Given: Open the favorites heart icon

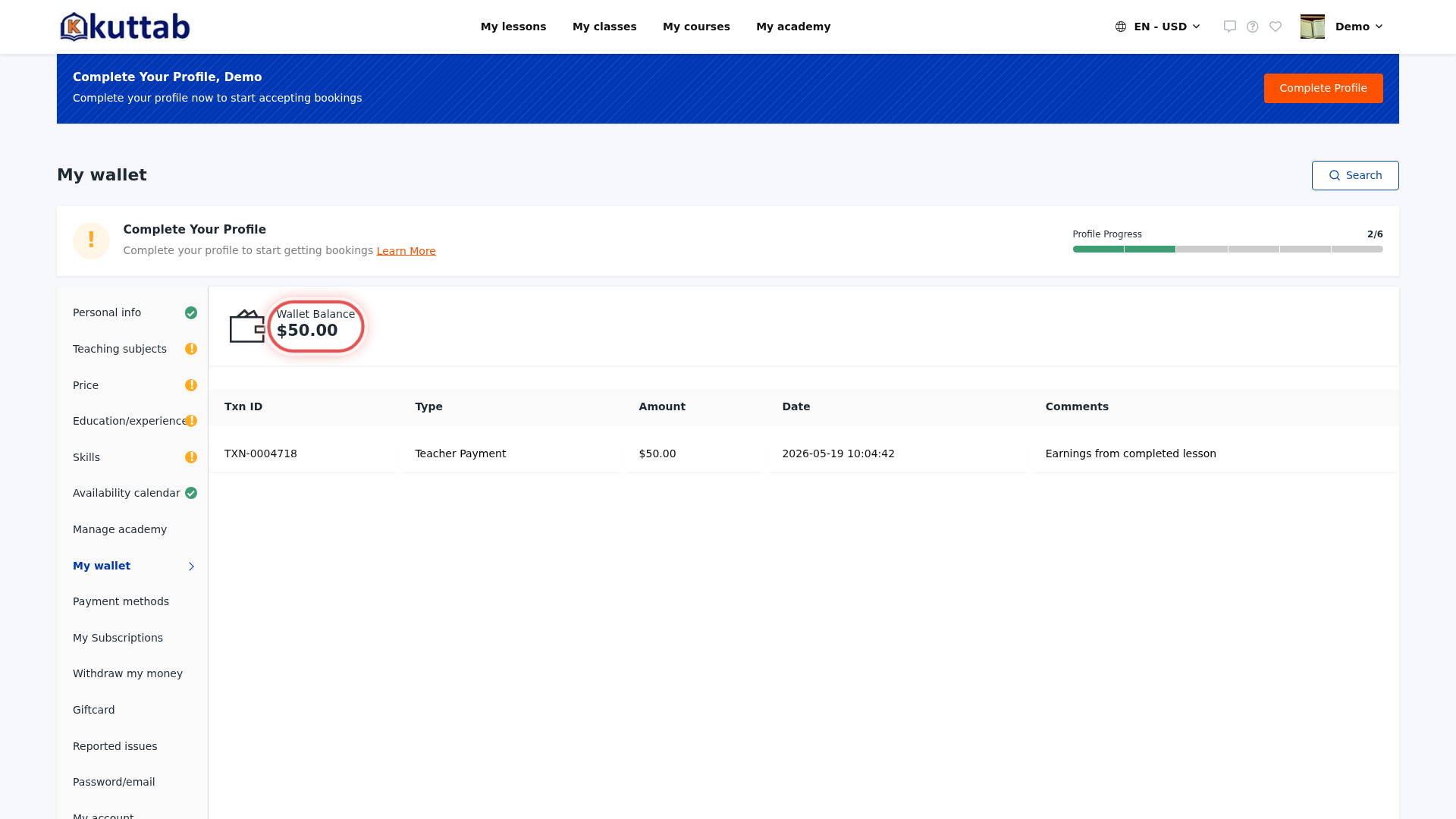Looking at the screenshot, I should pos(1276,27).
